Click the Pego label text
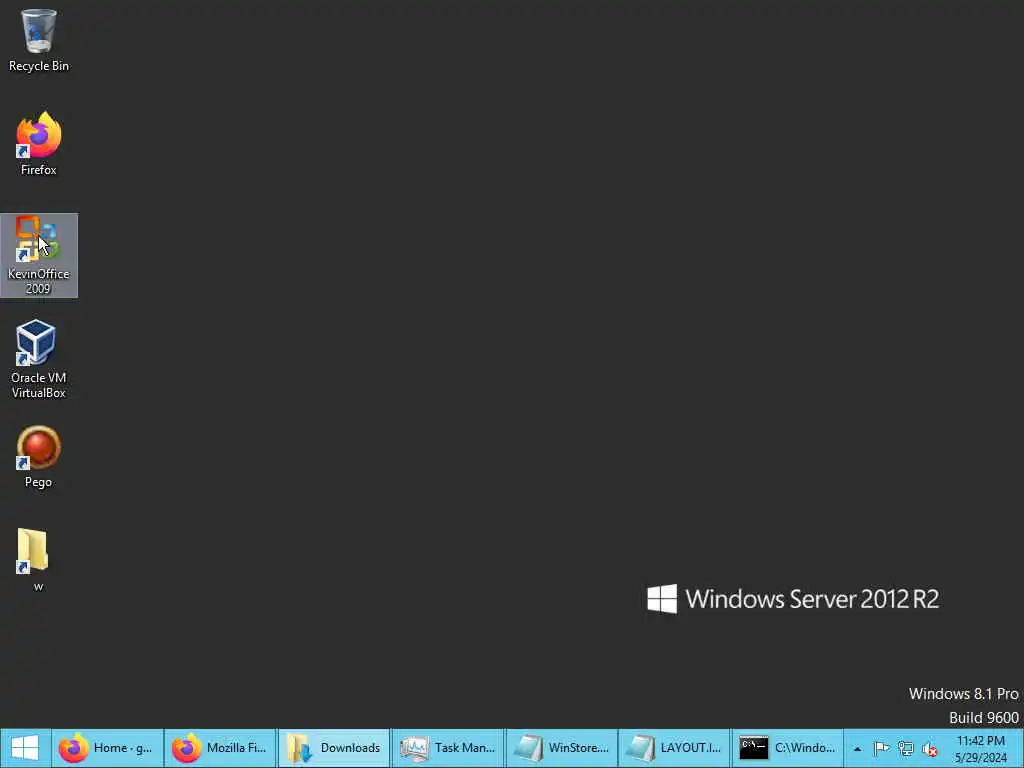 pyautogui.click(x=39, y=482)
